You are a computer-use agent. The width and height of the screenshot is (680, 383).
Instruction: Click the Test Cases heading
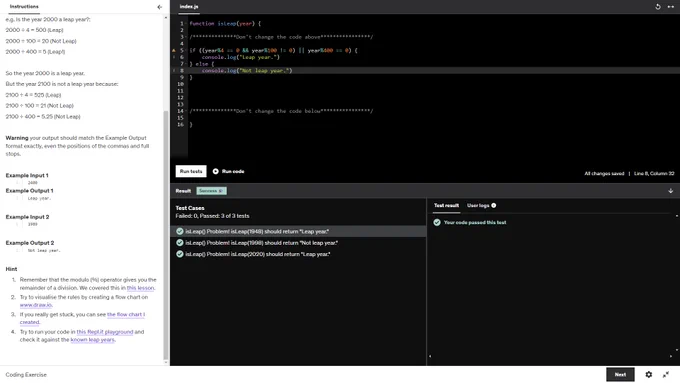(190, 208)
